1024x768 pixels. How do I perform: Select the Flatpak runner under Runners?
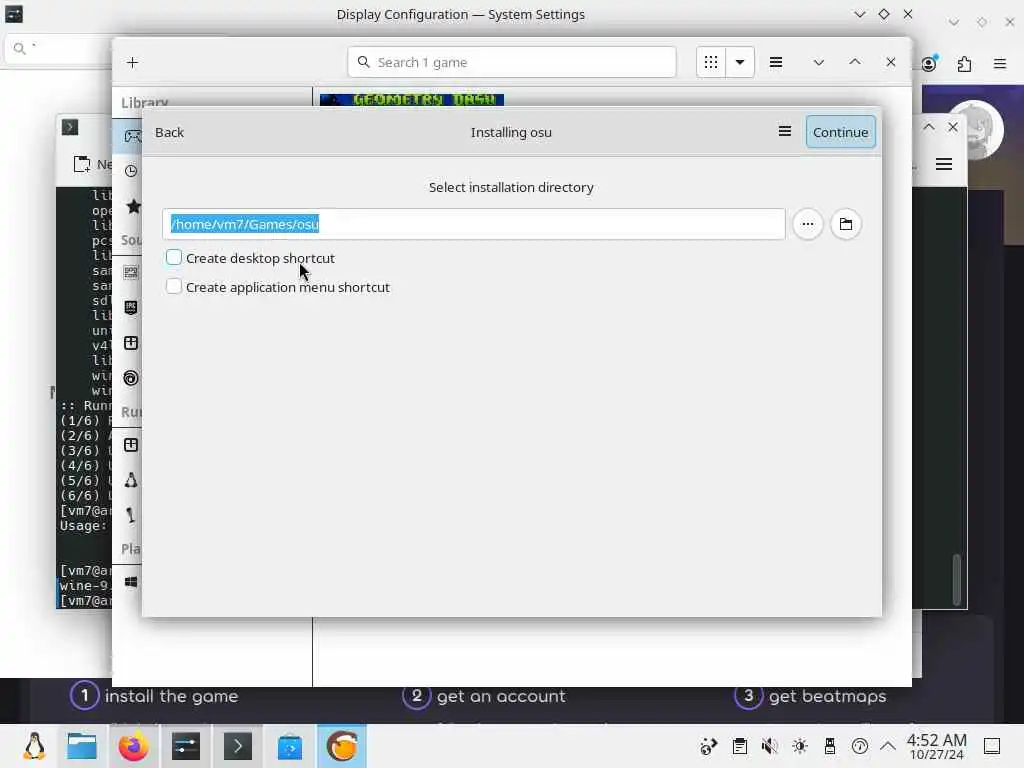coord(131,445)
